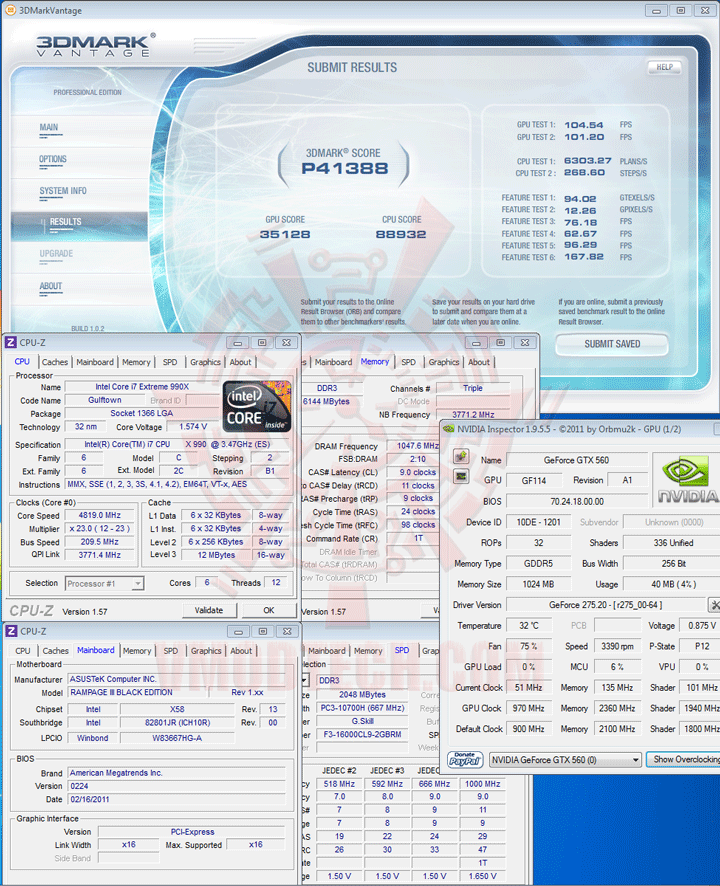Click the Core Voltage value 1.574 V

coord(193,427)
